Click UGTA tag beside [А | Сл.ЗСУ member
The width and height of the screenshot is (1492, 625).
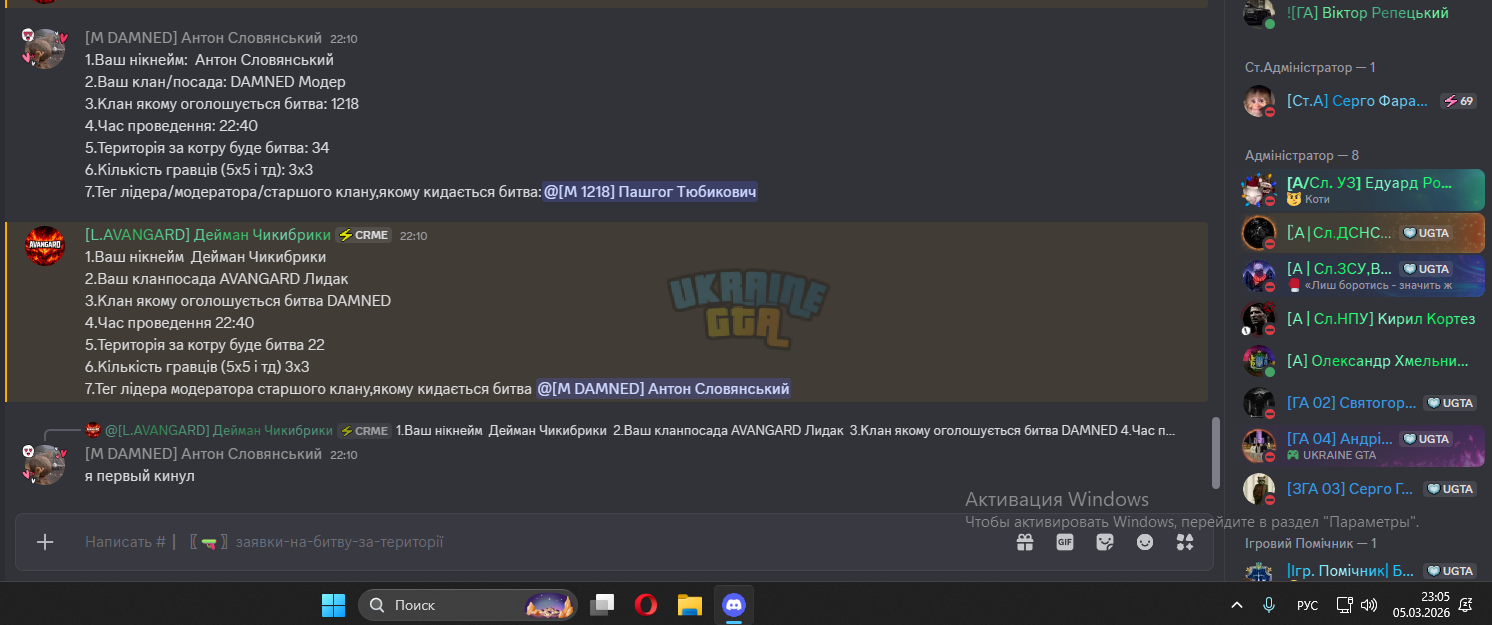(1426, 269)
